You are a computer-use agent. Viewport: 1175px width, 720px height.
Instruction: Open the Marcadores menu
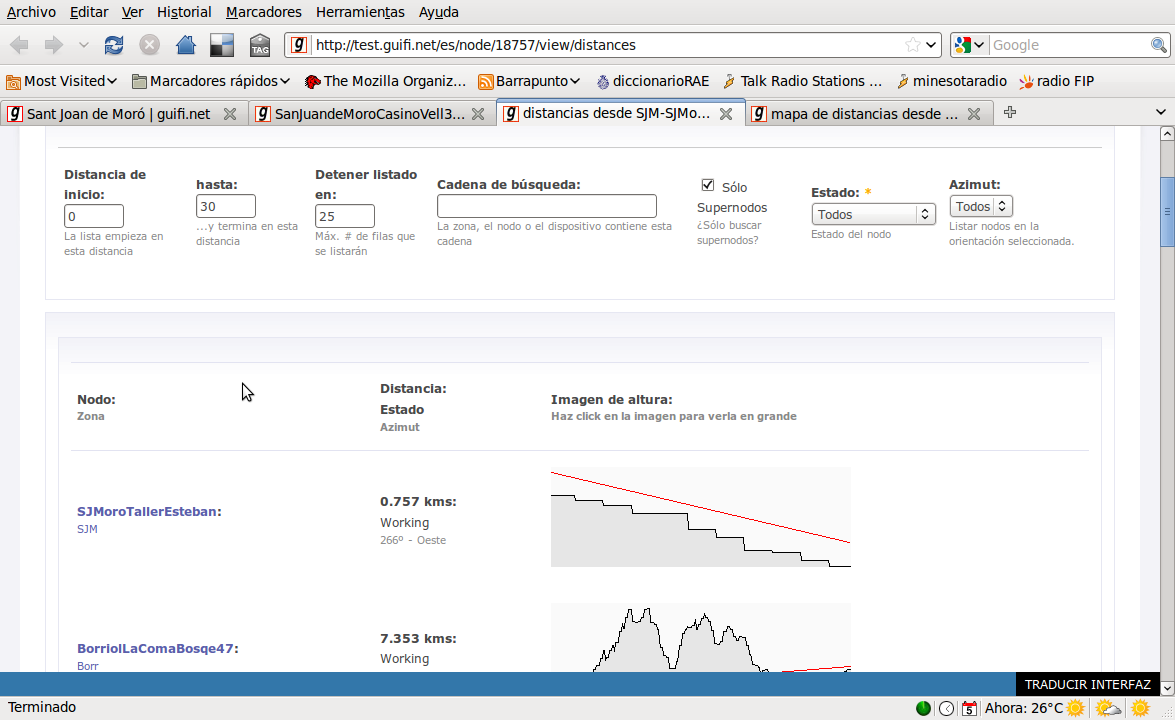click(263, 12)
